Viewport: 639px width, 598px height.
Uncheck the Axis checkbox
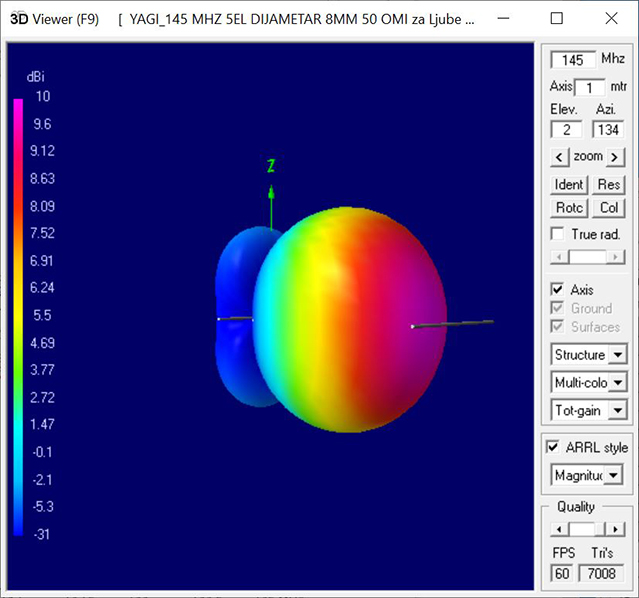[558, 290]
